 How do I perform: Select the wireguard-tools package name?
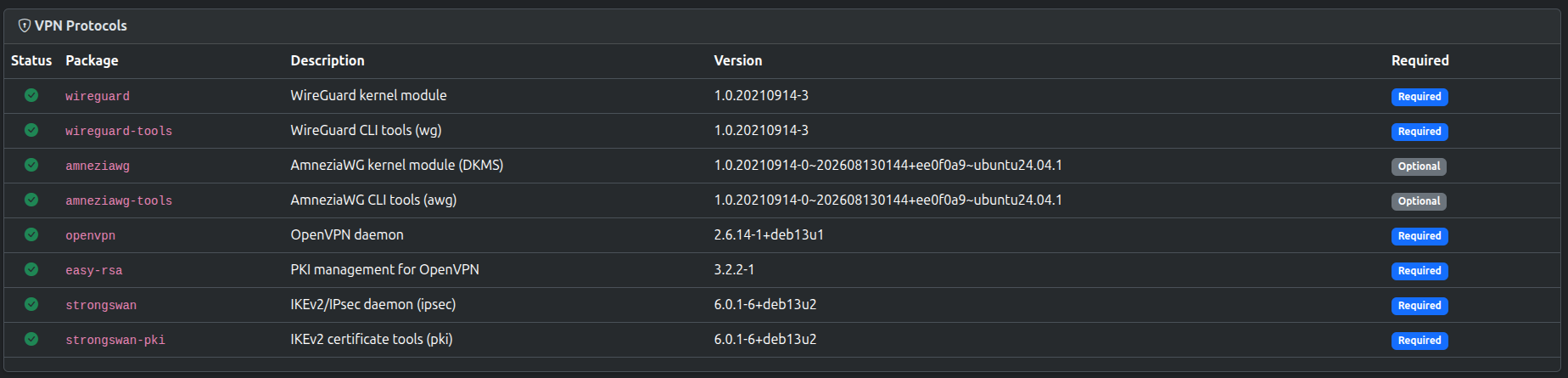tap(119, 132)
